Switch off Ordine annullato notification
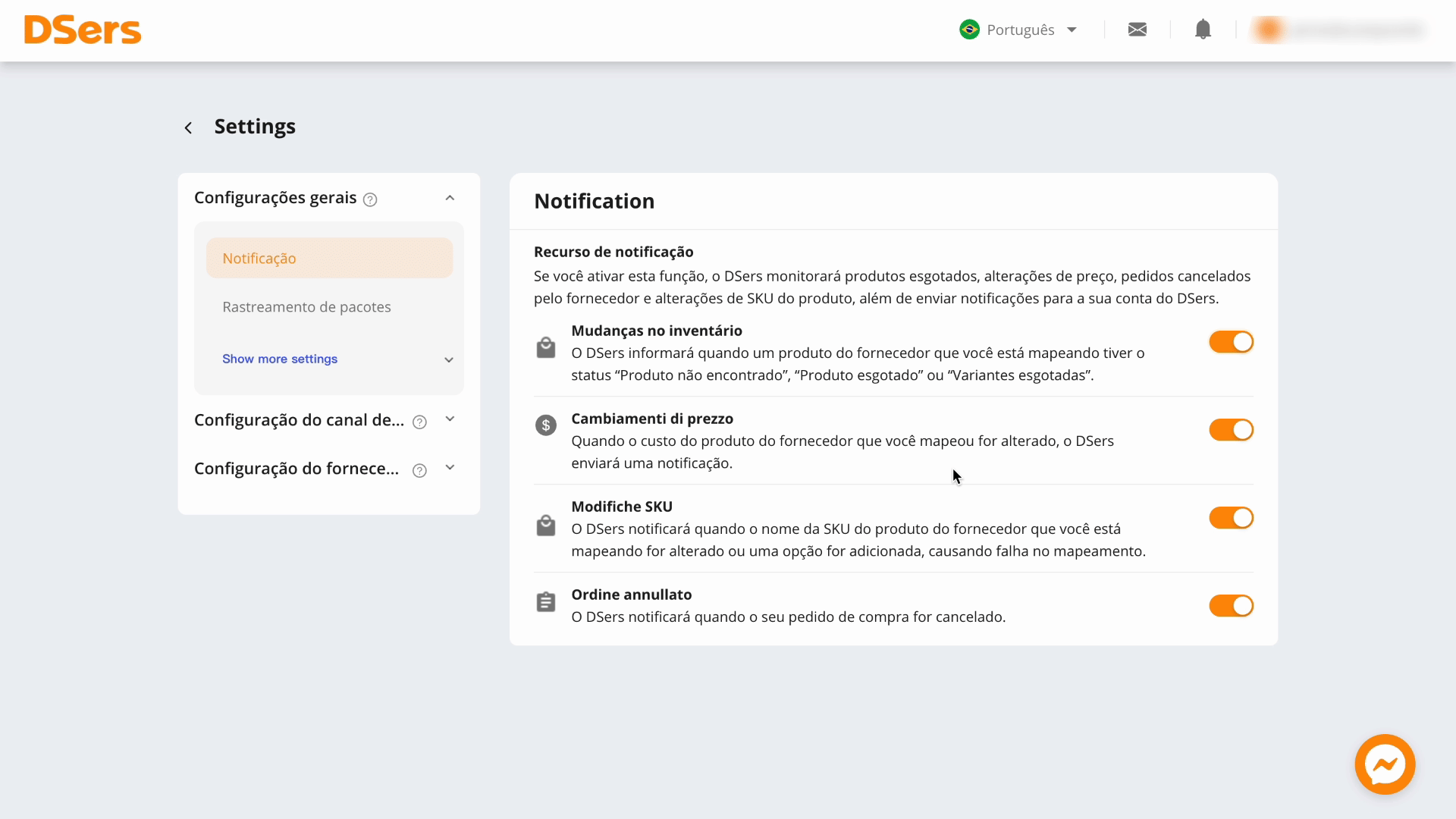The image size is (1456, 819). (1230, 606)
